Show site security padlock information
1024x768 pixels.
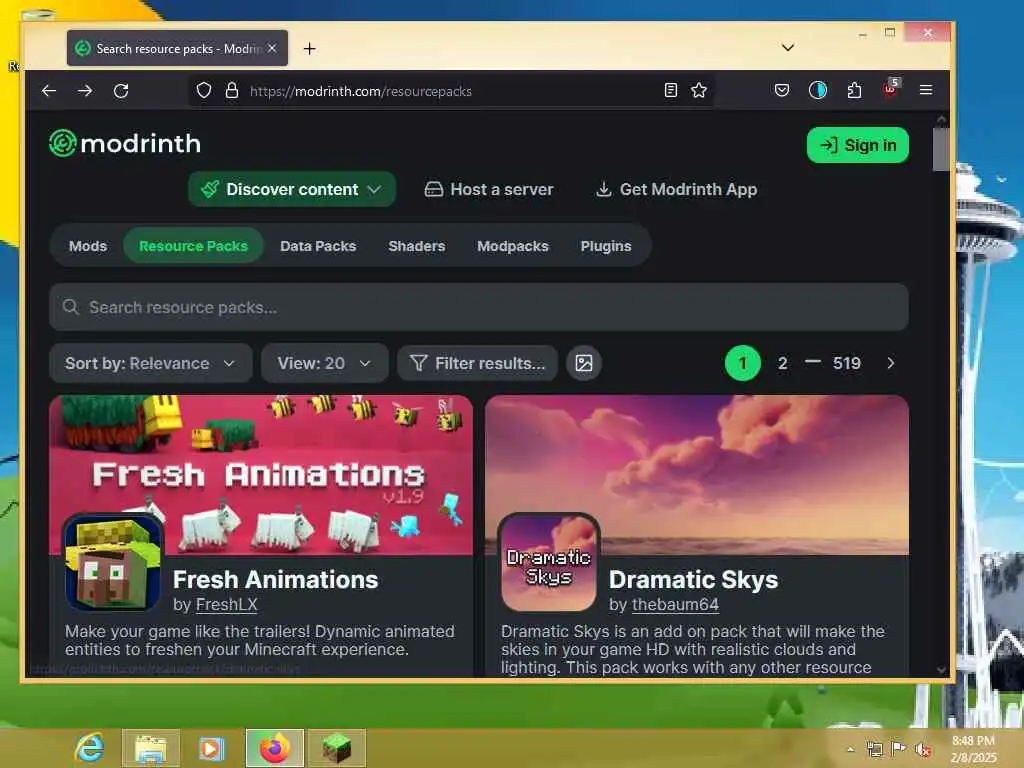point(232,91)
